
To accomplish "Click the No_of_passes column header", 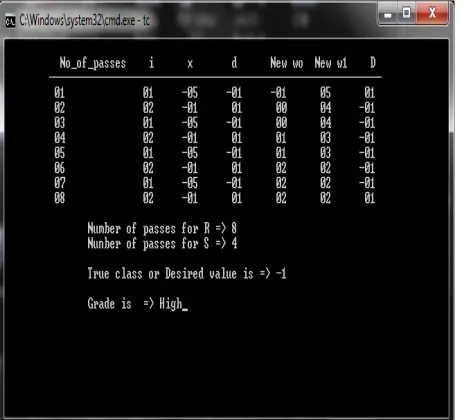I will click(x=93, y=63).
